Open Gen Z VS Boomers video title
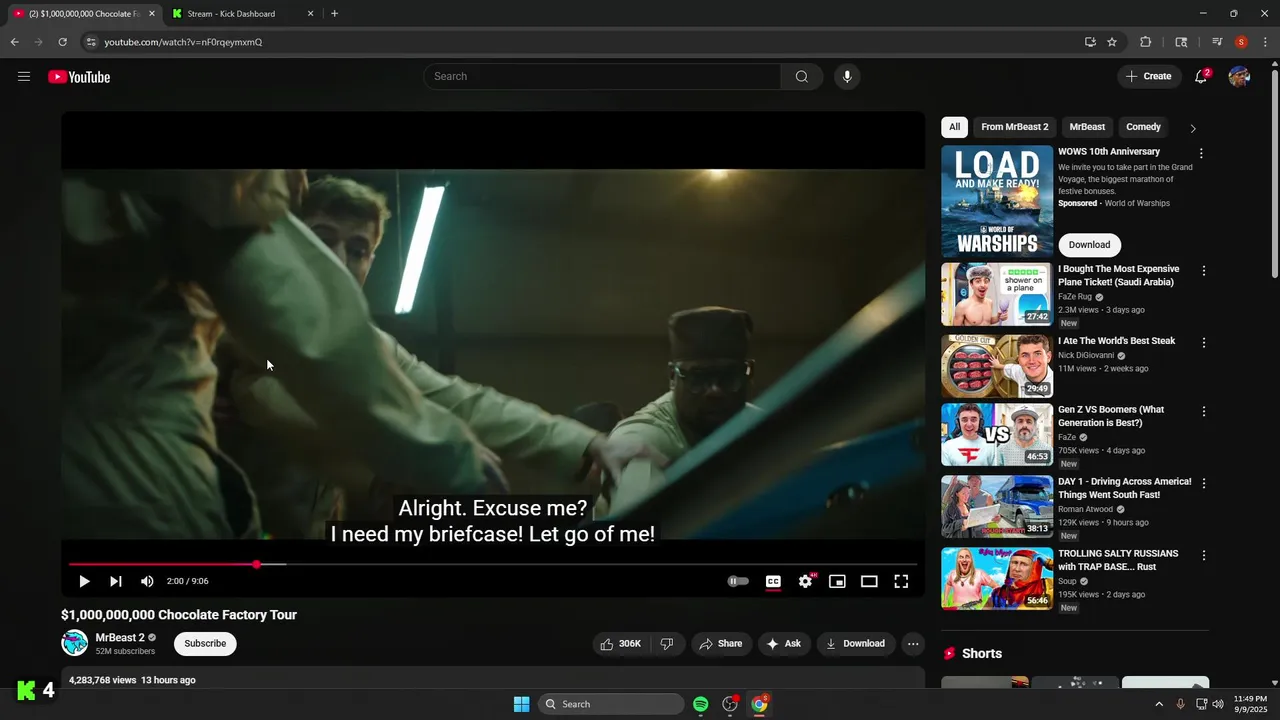1280x720 pixels. (x=1111, y=416)
